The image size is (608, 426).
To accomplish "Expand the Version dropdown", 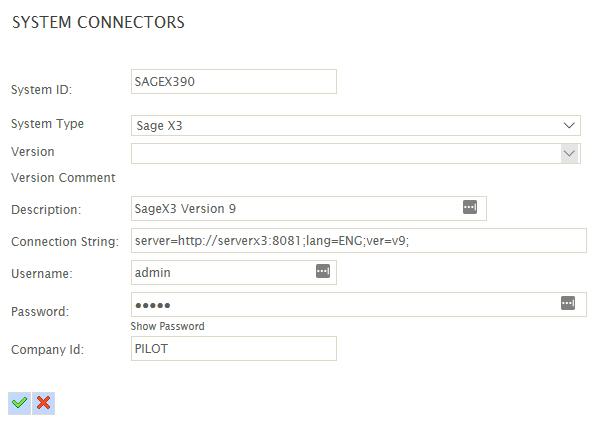I will coord(570,153).
